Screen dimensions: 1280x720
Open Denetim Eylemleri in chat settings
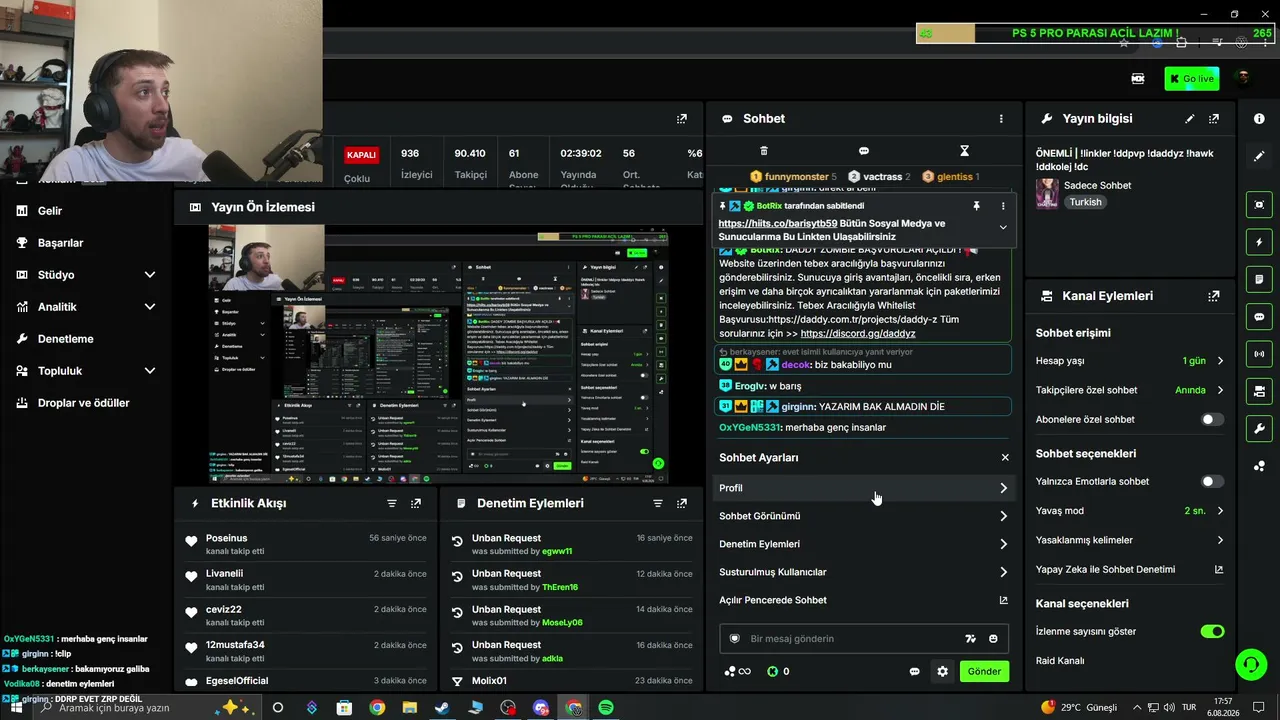pos(864,544)
